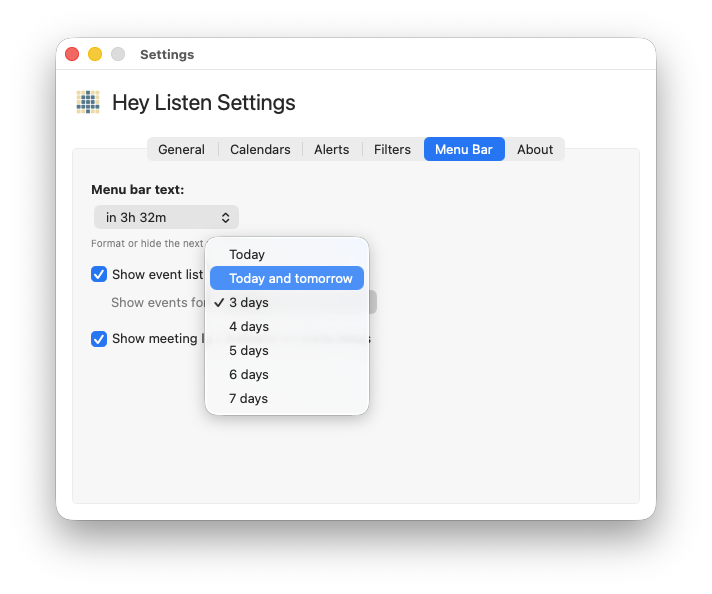This screenshot has height=594, width=712.
Task: Minimize the Settings window
Action: point(95,54)
